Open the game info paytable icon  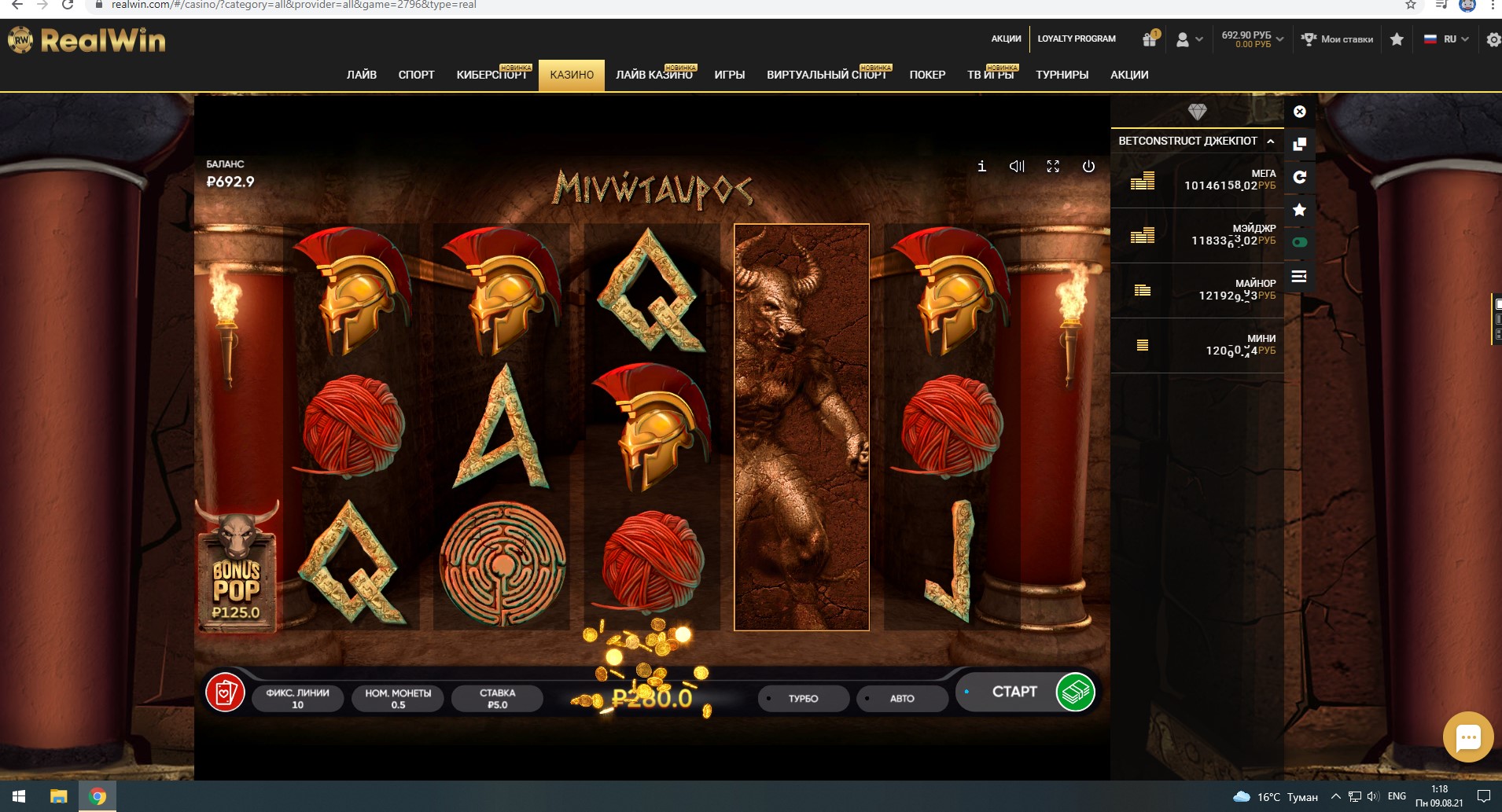981,166
